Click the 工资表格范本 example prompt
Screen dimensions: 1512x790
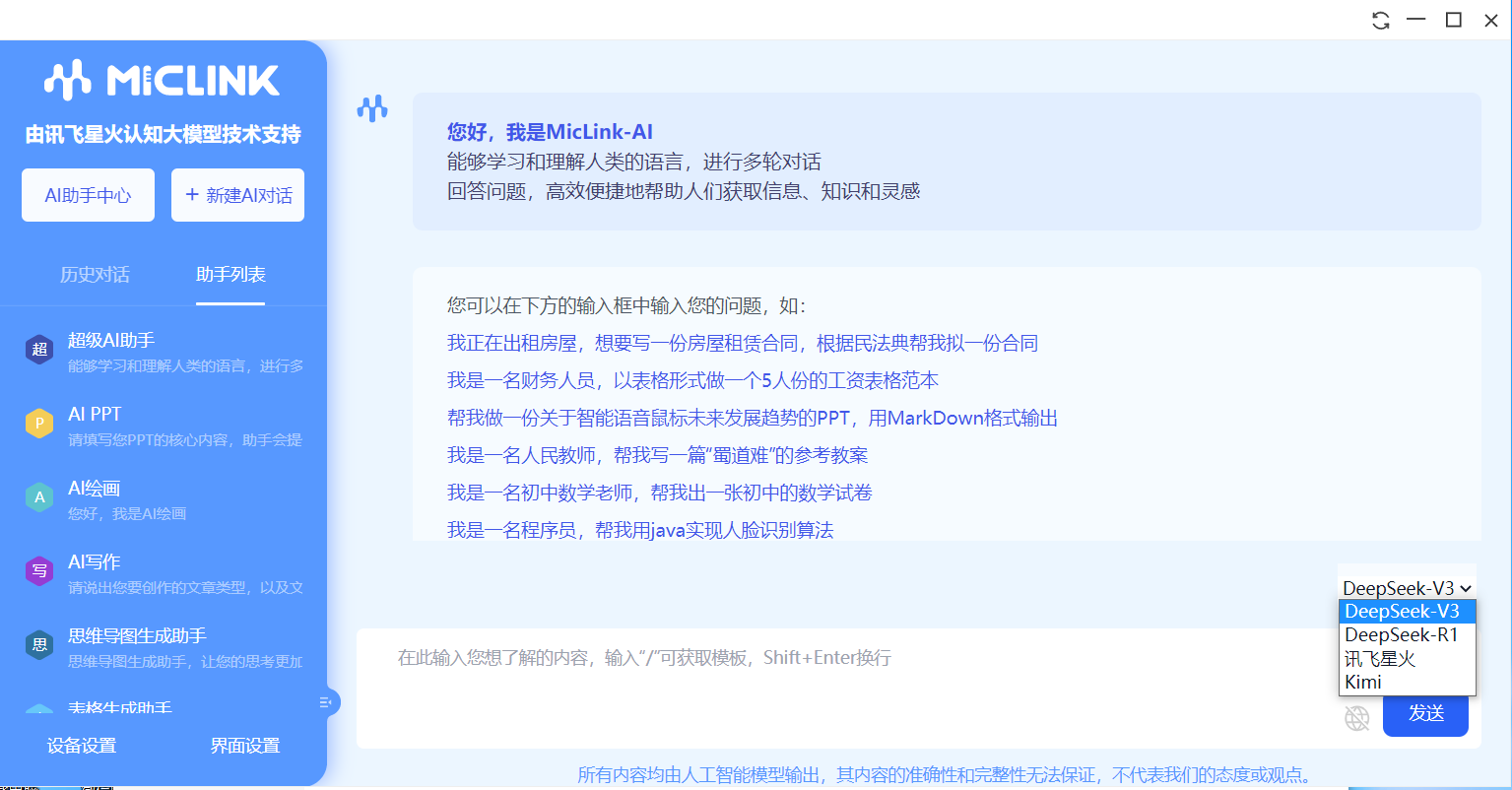click(x=692, y=380)
